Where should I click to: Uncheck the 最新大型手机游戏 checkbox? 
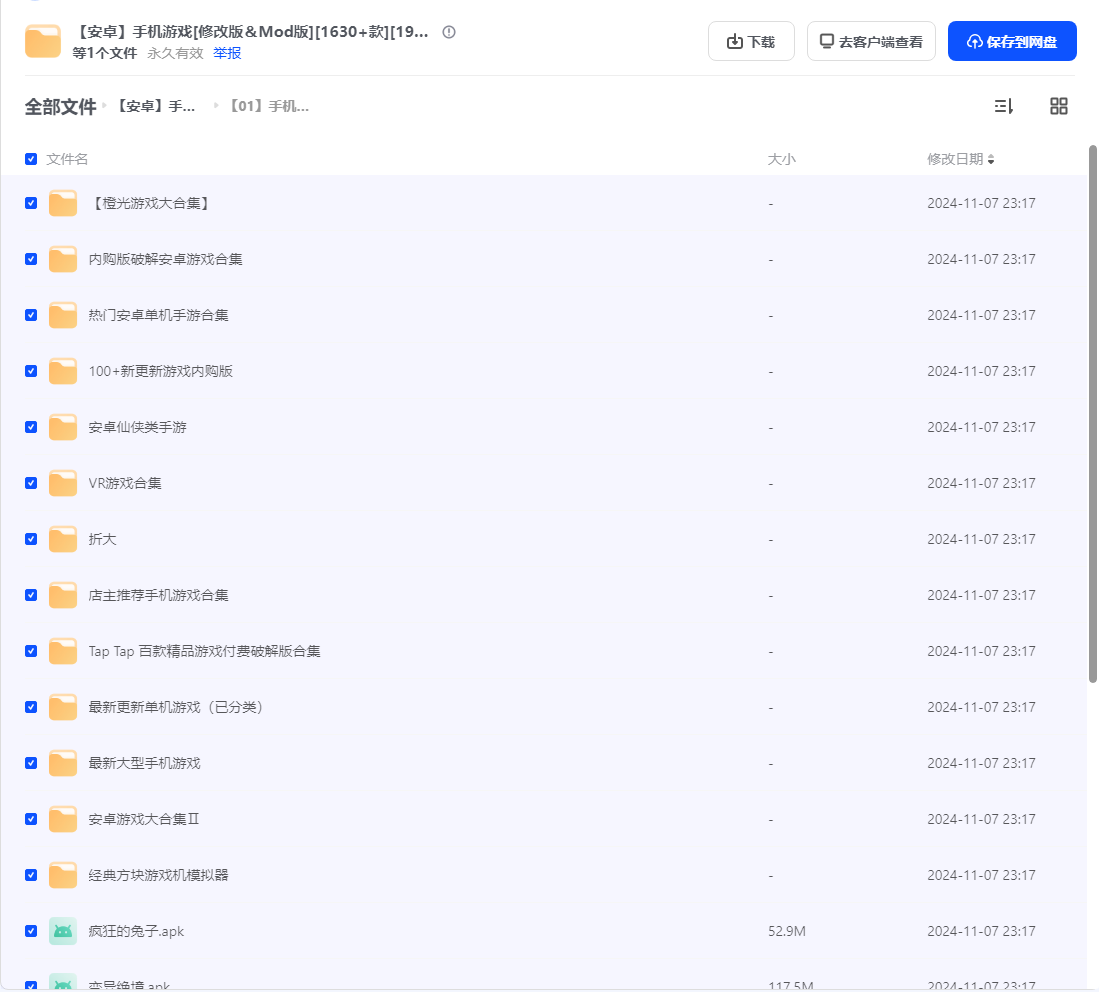[x=31, y=763]
